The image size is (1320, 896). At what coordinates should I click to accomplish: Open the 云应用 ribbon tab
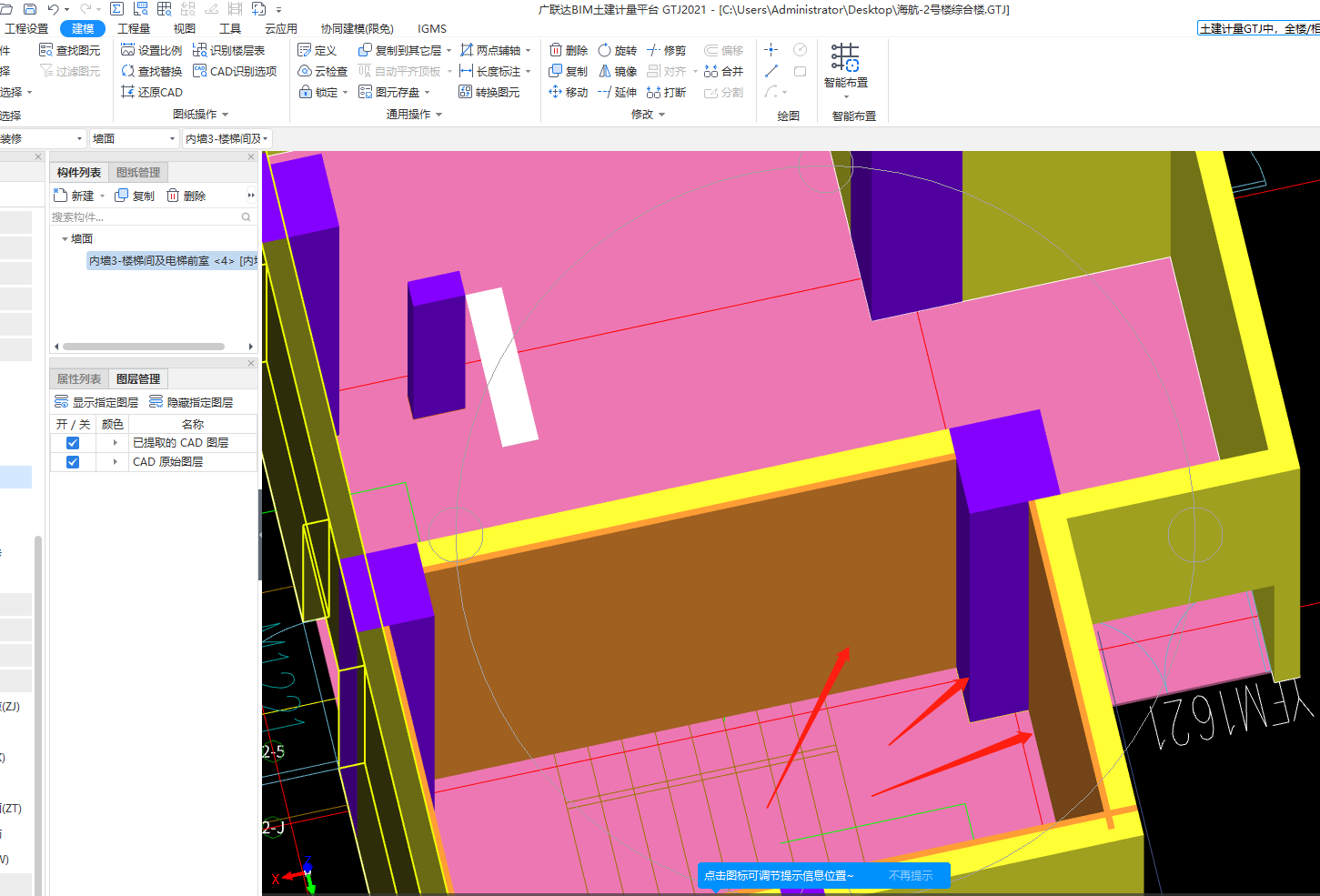pos(281,28)
